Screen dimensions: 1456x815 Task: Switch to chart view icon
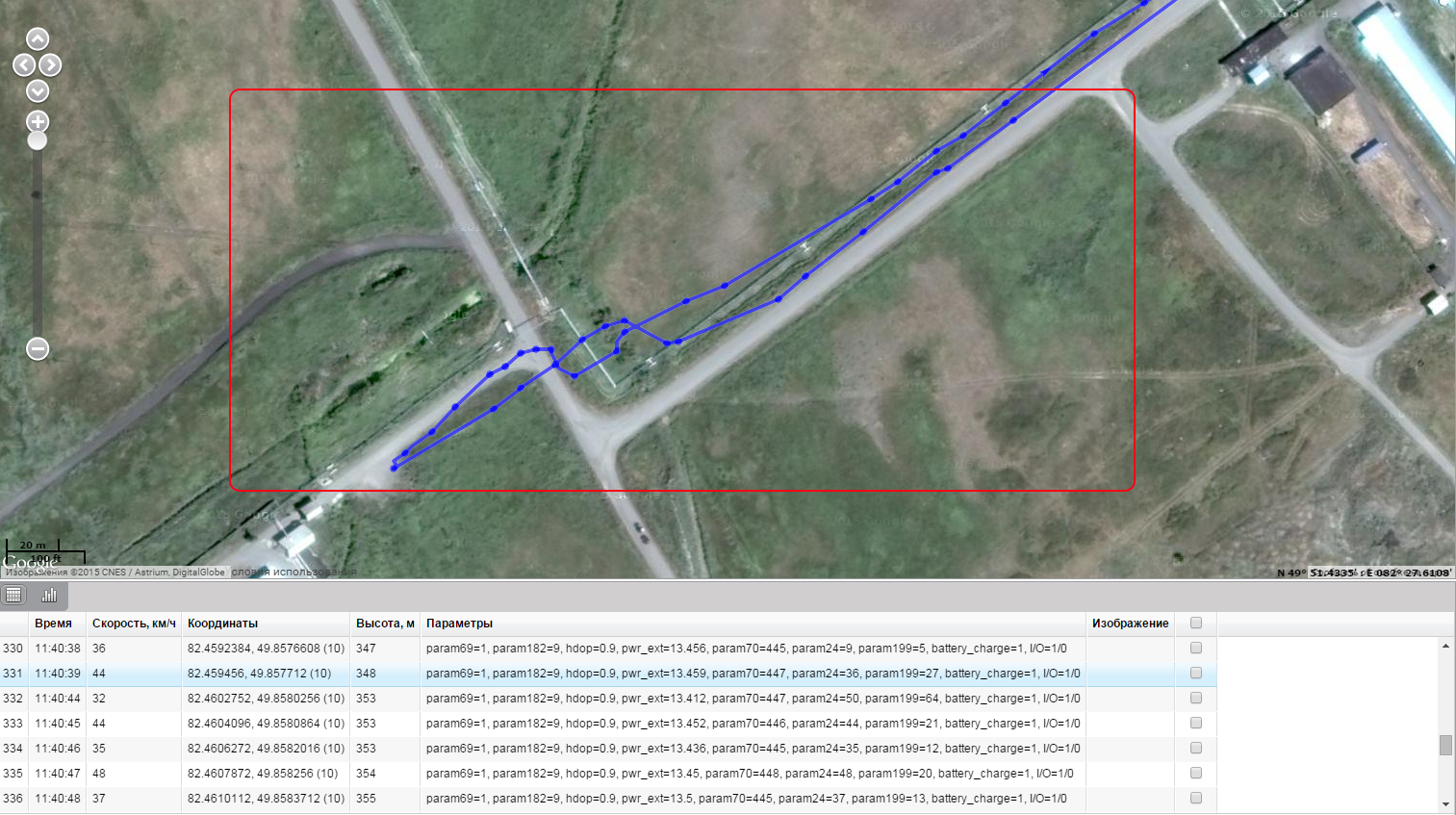click(49, 595)
